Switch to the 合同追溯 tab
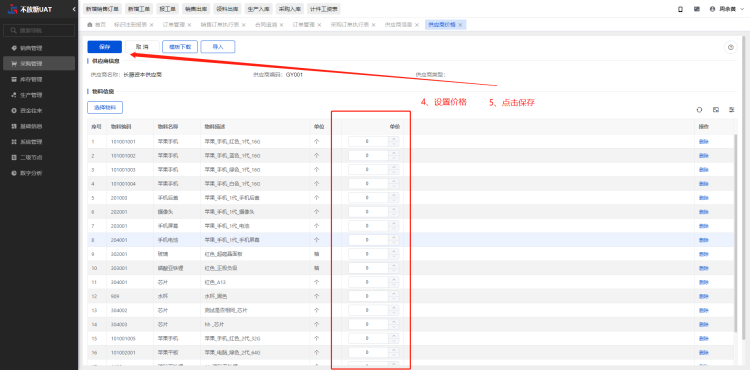Image resolution: width=750 pixels, height=370 pixels. [x=265, y=24]
